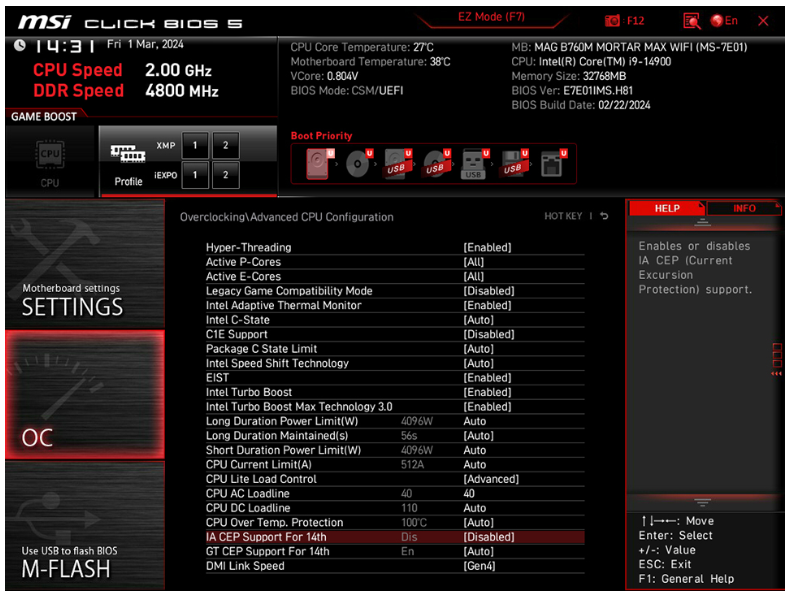Change CPU Over Temp. Protection value
Screen dimensions: 789x594
478,523
